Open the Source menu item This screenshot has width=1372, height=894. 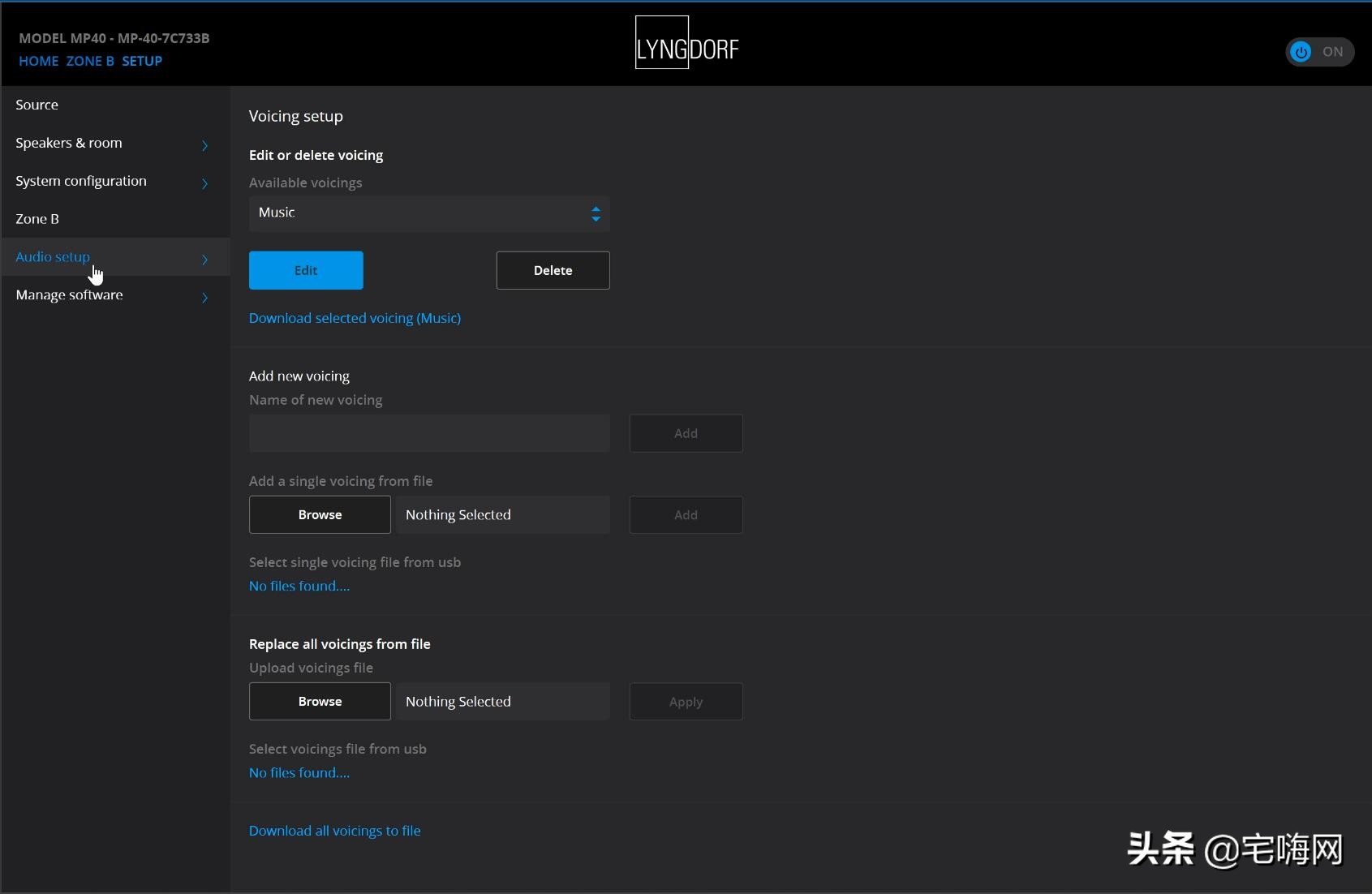pos(37,105)
